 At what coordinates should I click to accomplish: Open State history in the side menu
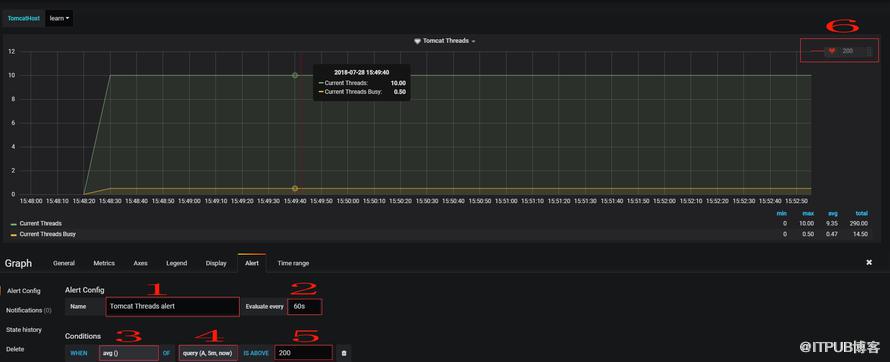24,330
